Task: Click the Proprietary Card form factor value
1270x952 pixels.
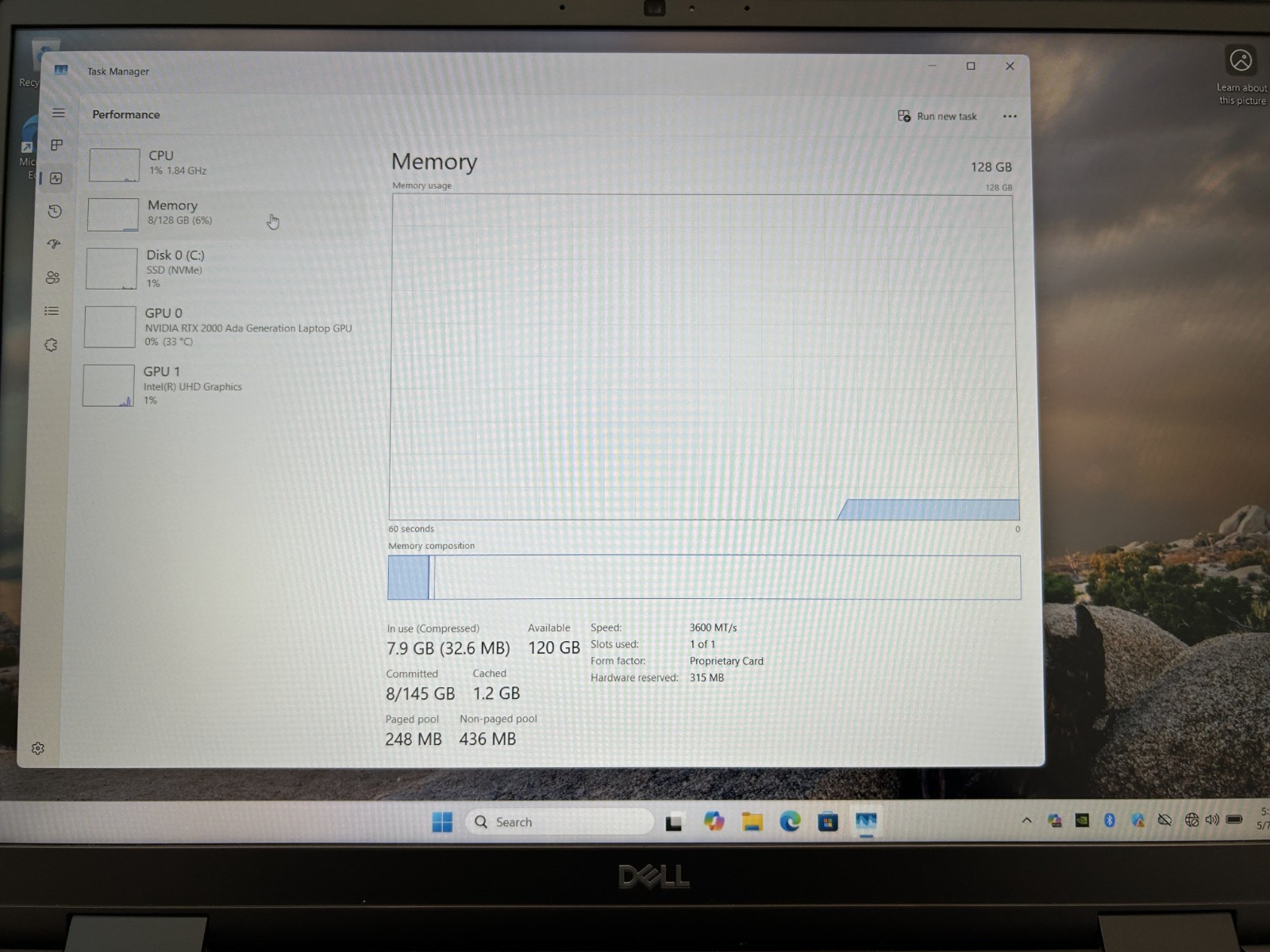Action: (x=726, y=661)
